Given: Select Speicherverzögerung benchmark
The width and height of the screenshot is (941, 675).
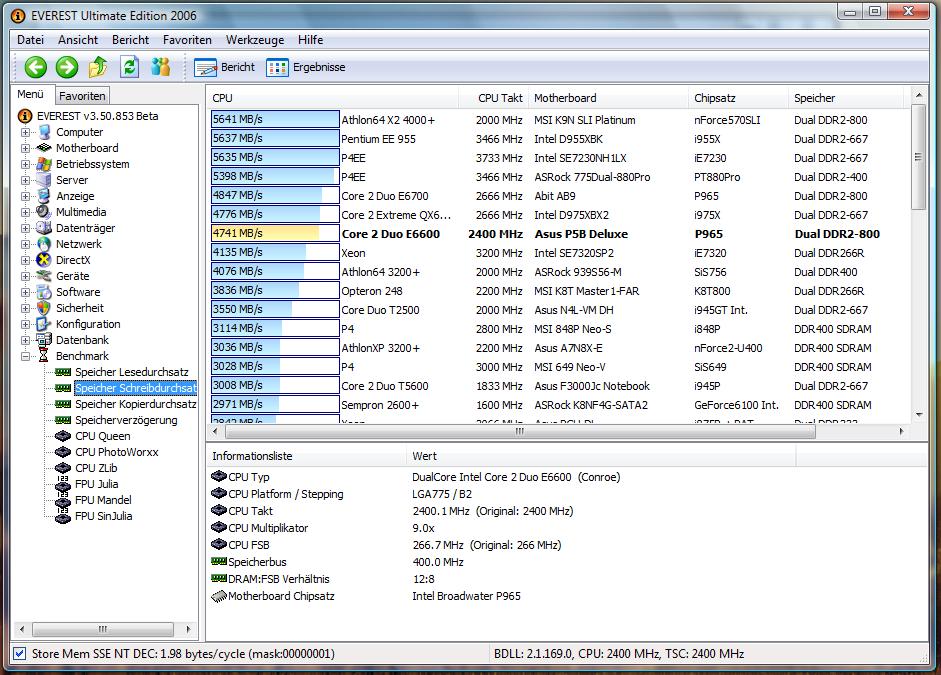Looking at the screenshot, I should coord(126,420).
